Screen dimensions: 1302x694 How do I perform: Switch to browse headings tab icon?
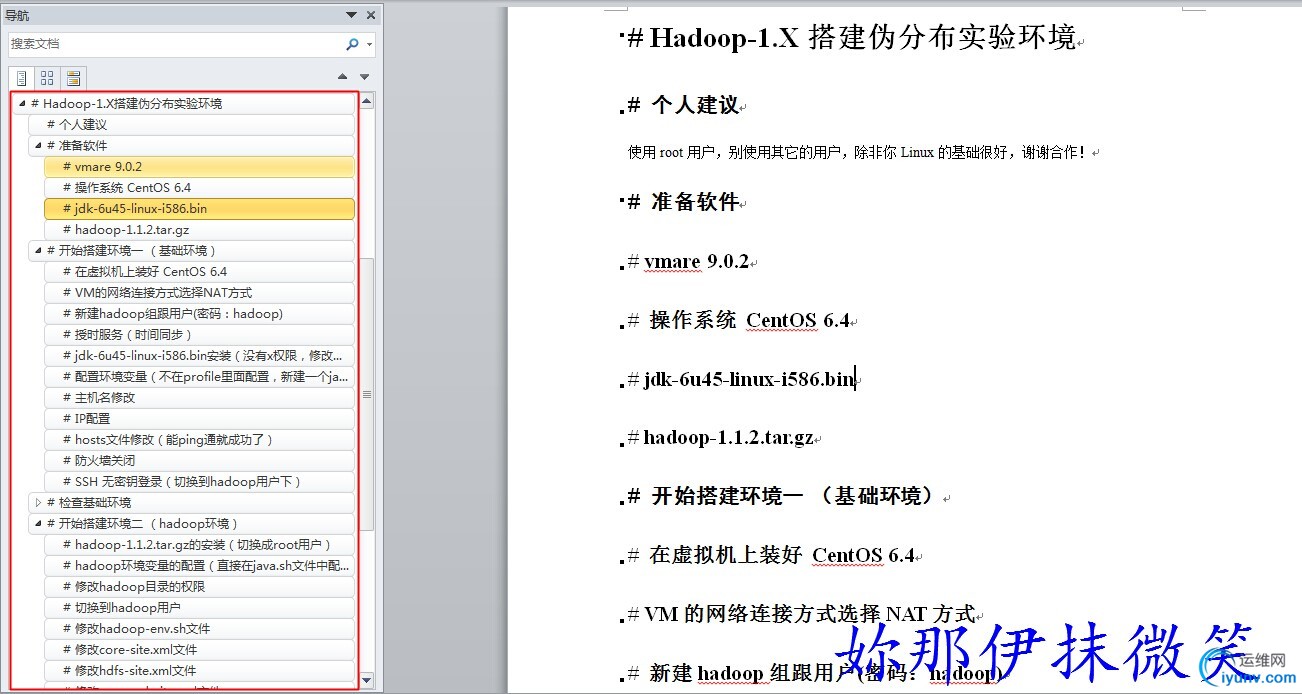click(21, 78)
